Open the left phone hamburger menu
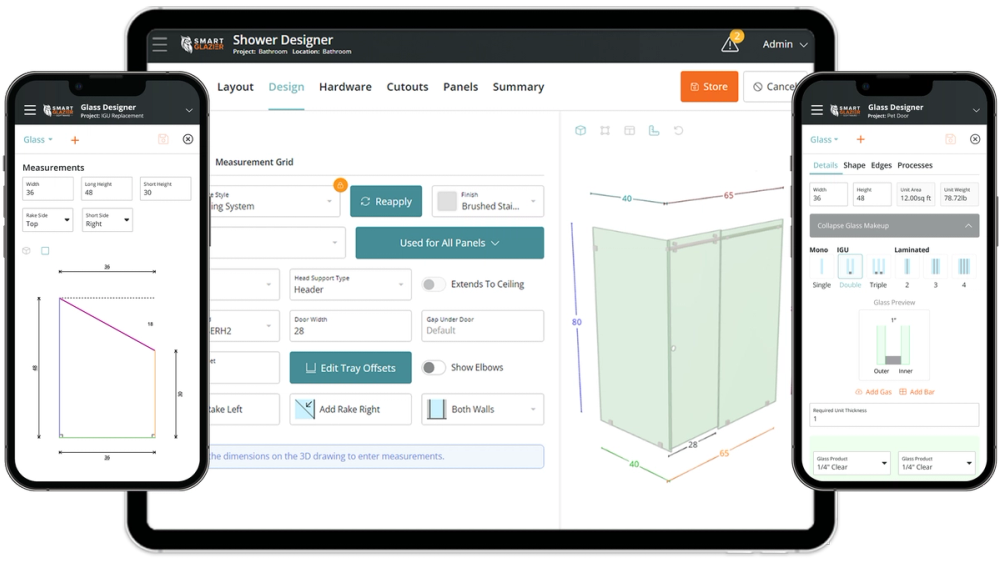Screen dimensions: 1000x563 tap(30, 110)
